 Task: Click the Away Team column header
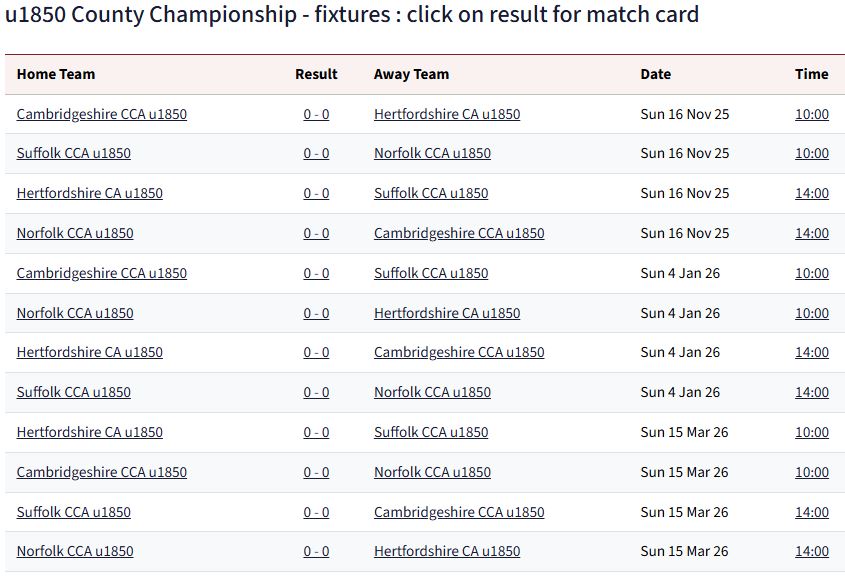[411, 74]
